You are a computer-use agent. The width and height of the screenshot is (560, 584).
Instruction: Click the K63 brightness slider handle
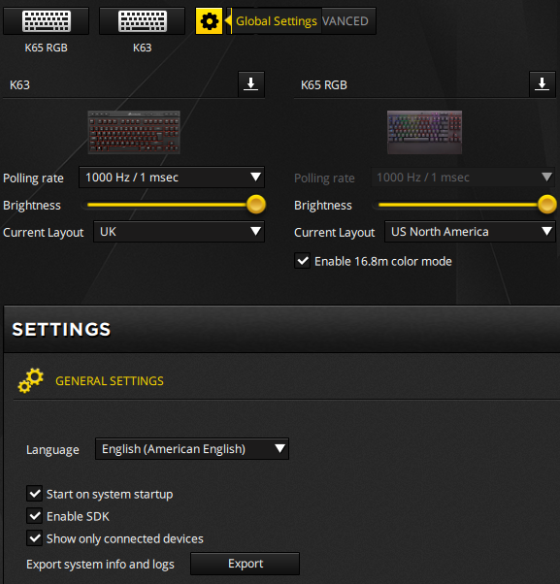(256, 204)
